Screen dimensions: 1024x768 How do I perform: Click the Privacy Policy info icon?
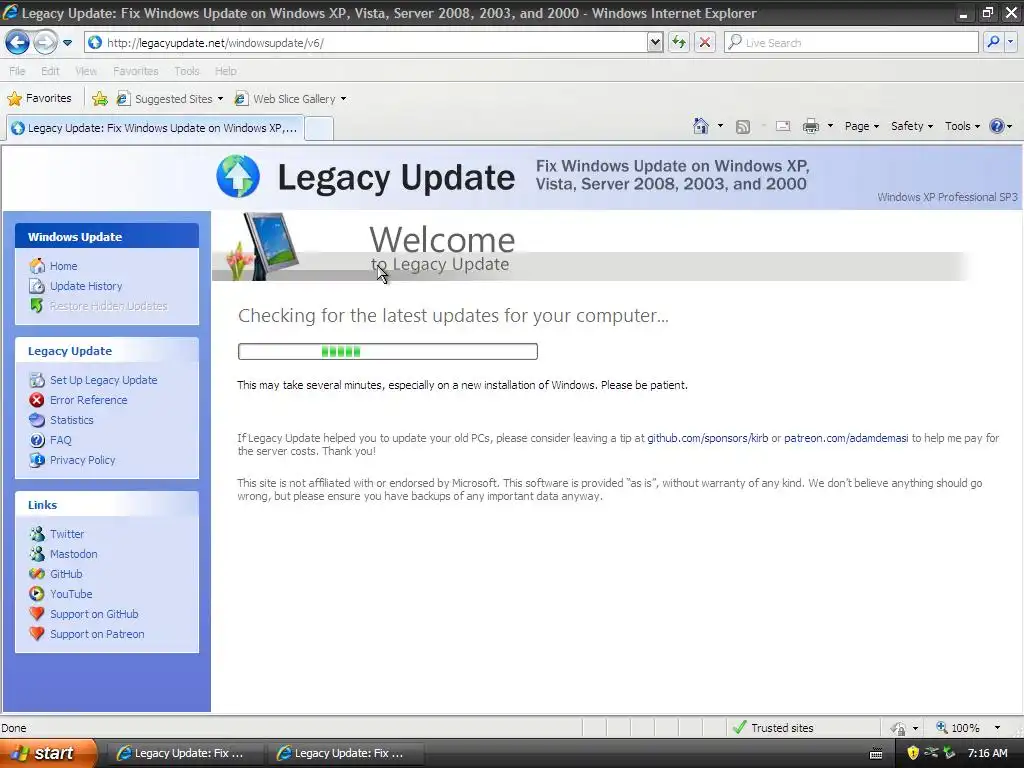coord(37,460)
